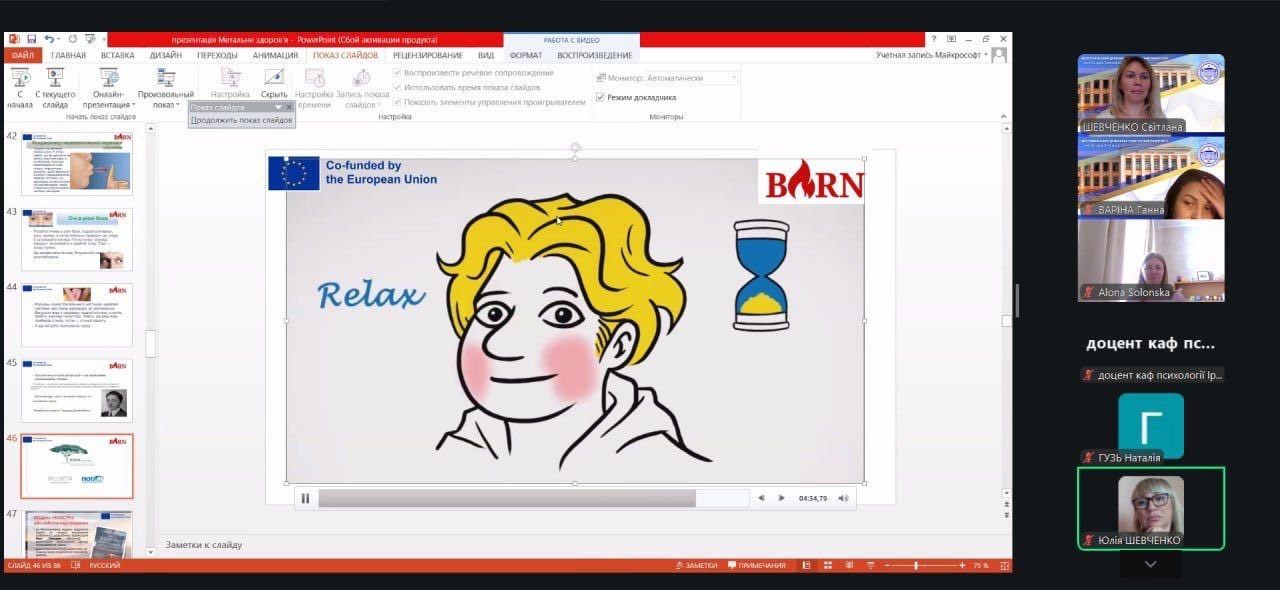This screenshot has height=590, width=1280.
Task: Toggle Использовать время показа слайдов checkbox
Action: coord(398,87)
